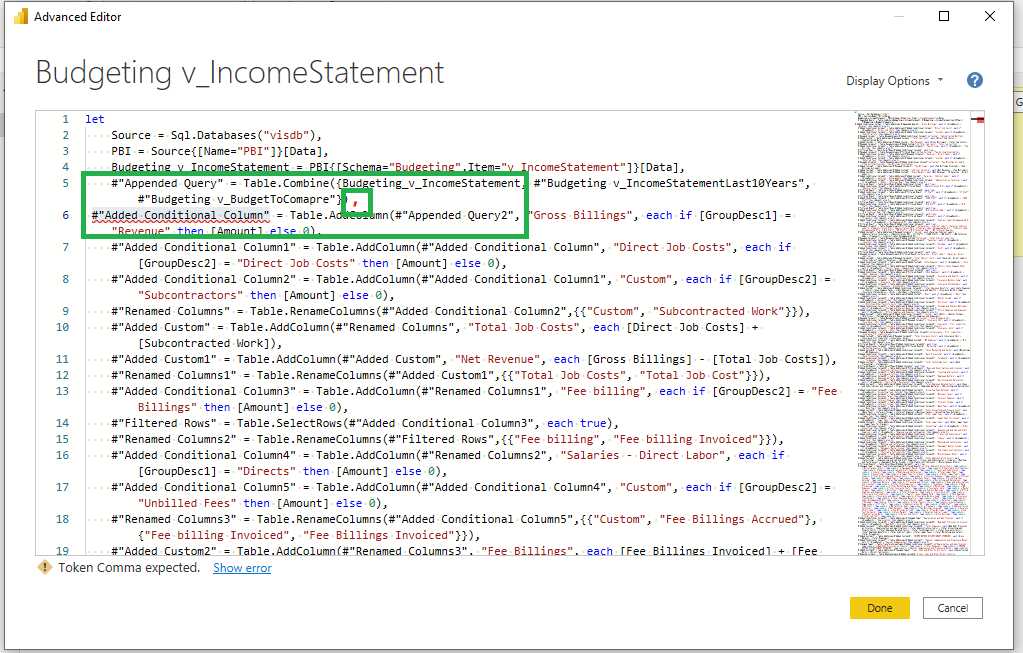Click Table.SelectRows on line 14
1023x653 pixels.
click(290, 423)
